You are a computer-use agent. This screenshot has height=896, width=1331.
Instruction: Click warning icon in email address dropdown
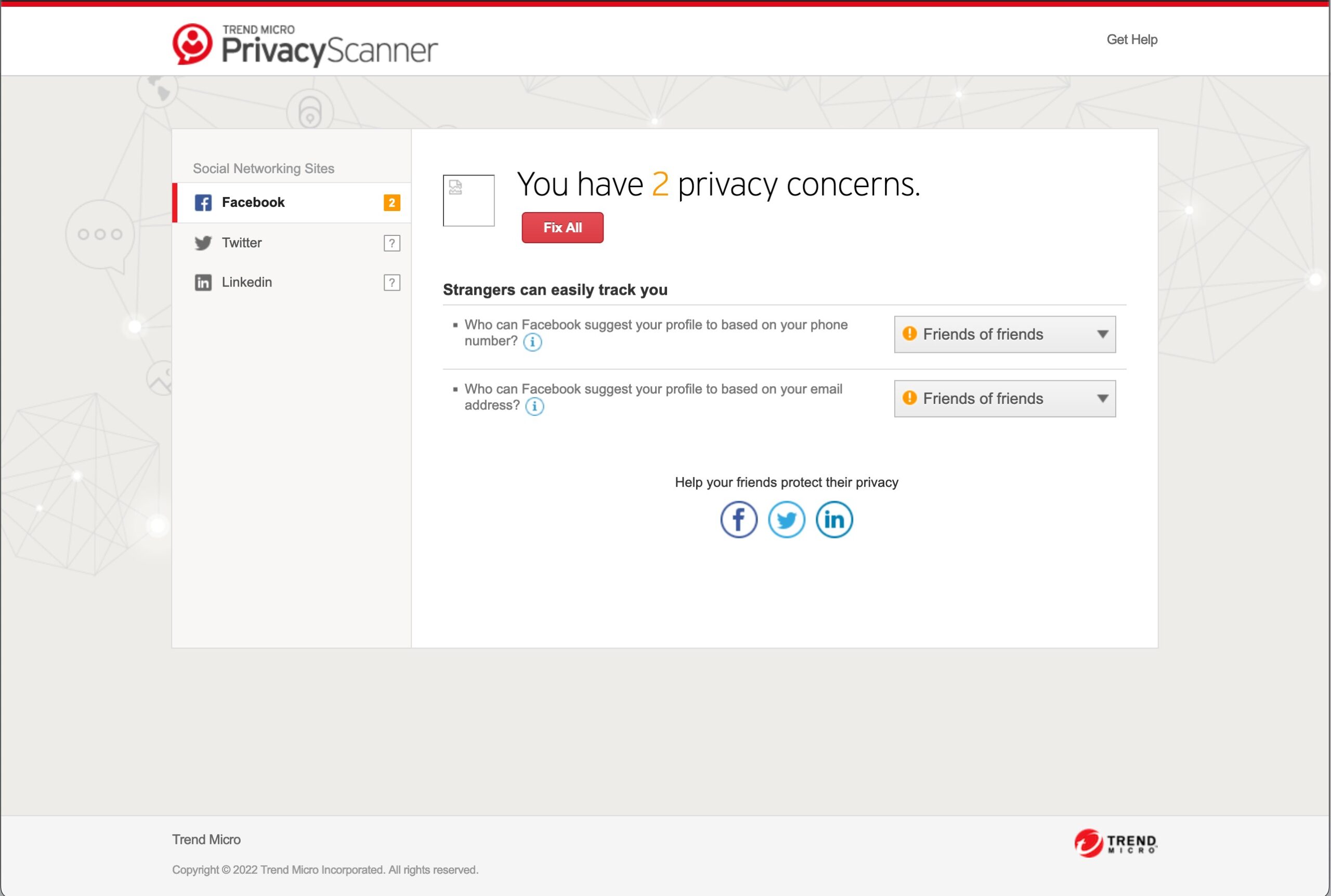909,398
